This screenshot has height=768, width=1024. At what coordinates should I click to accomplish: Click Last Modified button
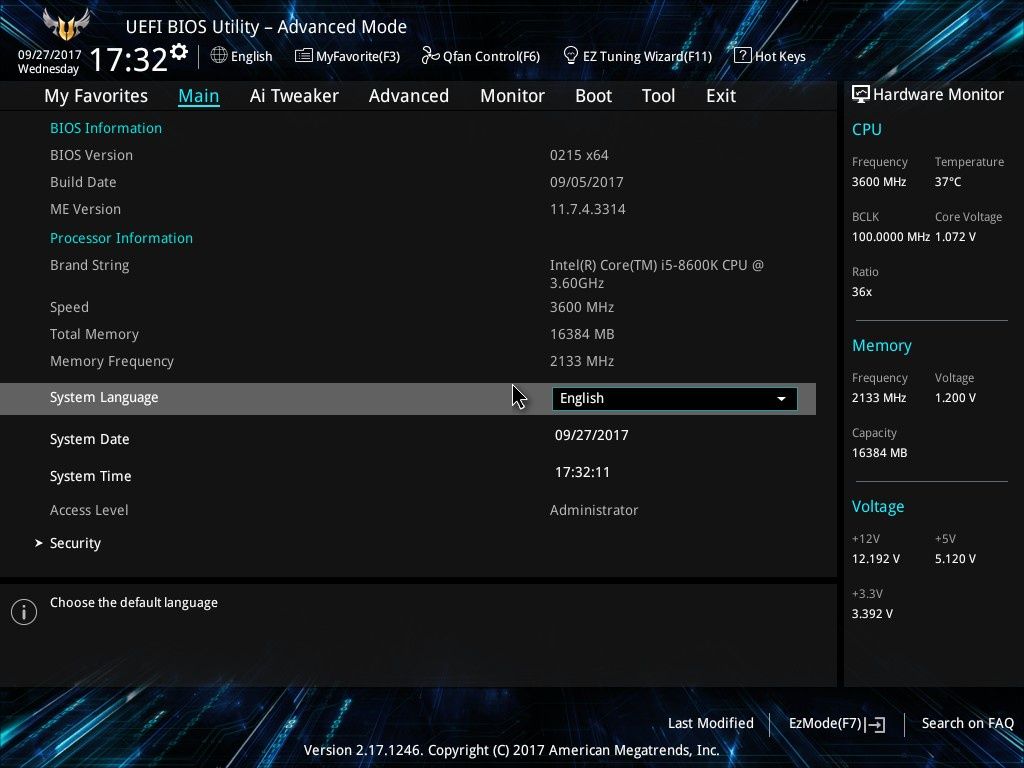pos(711,723)
